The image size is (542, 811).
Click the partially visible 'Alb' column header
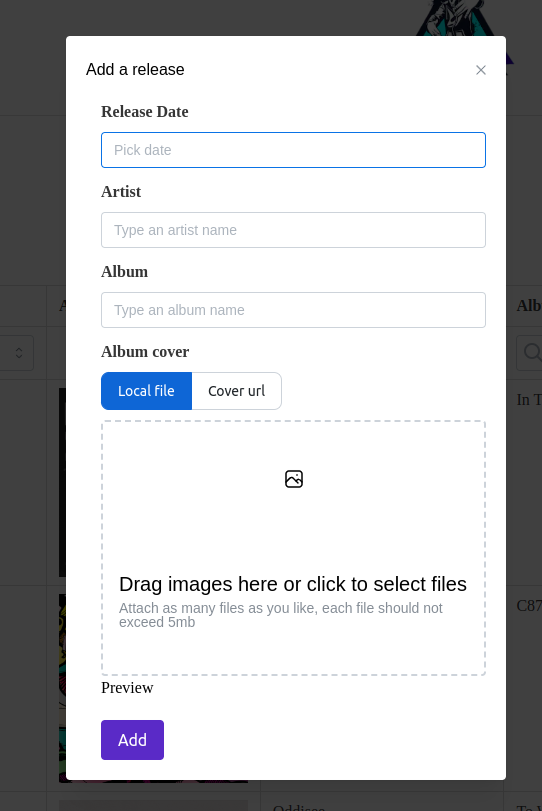point(529,306)
